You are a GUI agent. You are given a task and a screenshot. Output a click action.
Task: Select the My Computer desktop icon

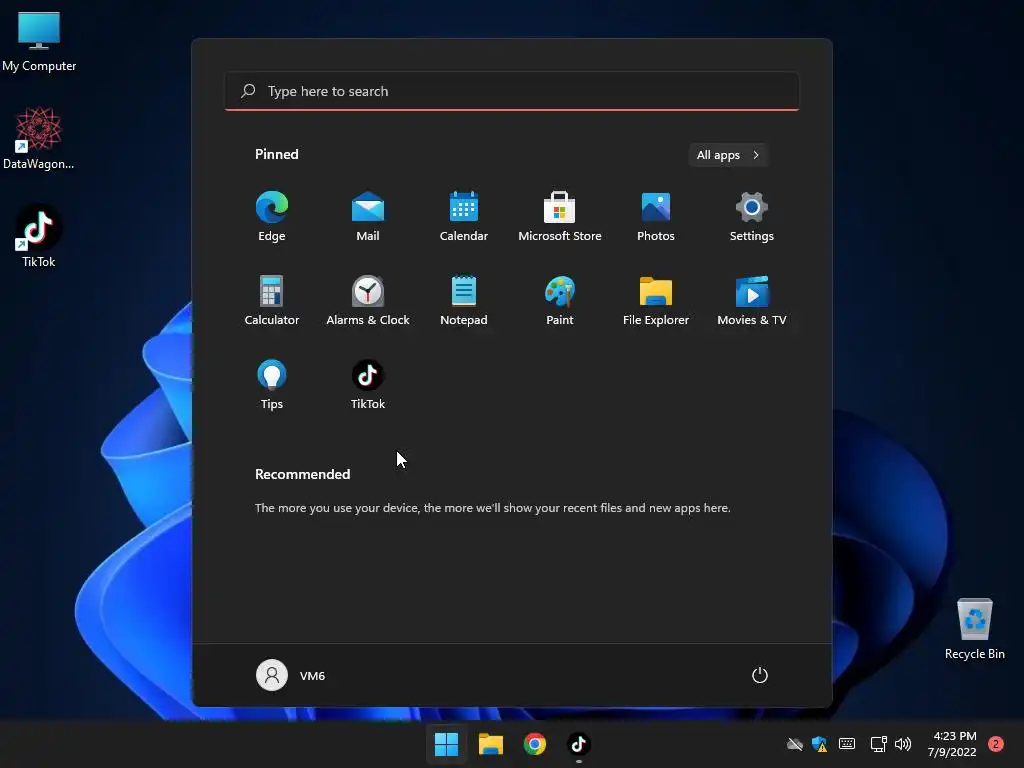pos(39,42)
